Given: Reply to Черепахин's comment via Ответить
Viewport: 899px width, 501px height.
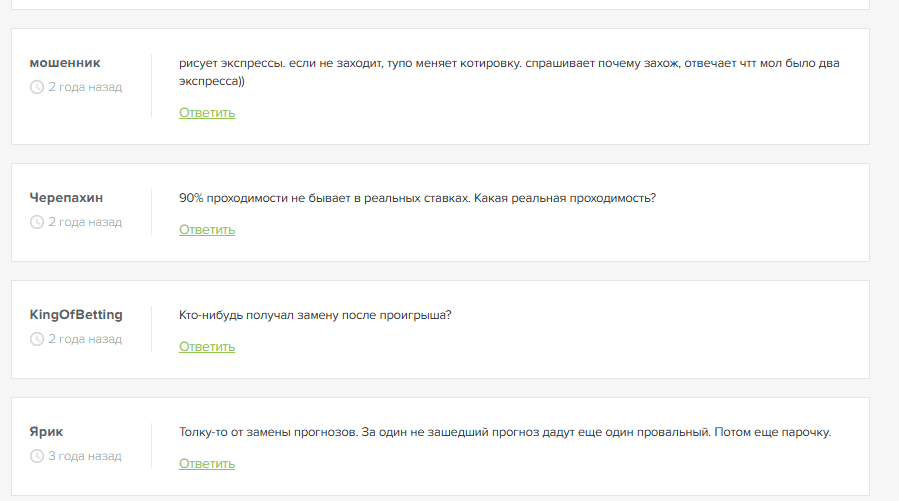Looking at the screenshot, I should coord(207,230).
